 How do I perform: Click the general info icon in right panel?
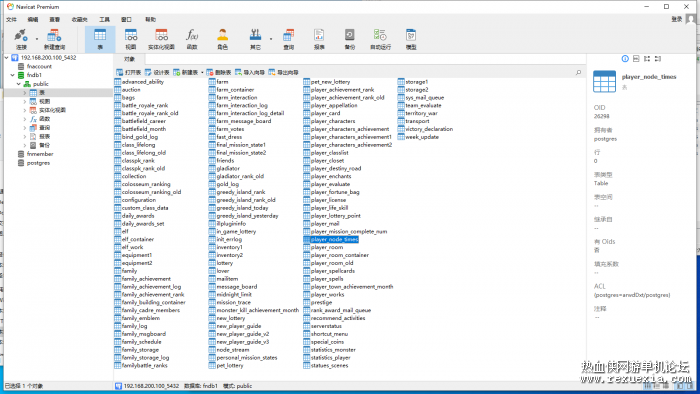625,59
